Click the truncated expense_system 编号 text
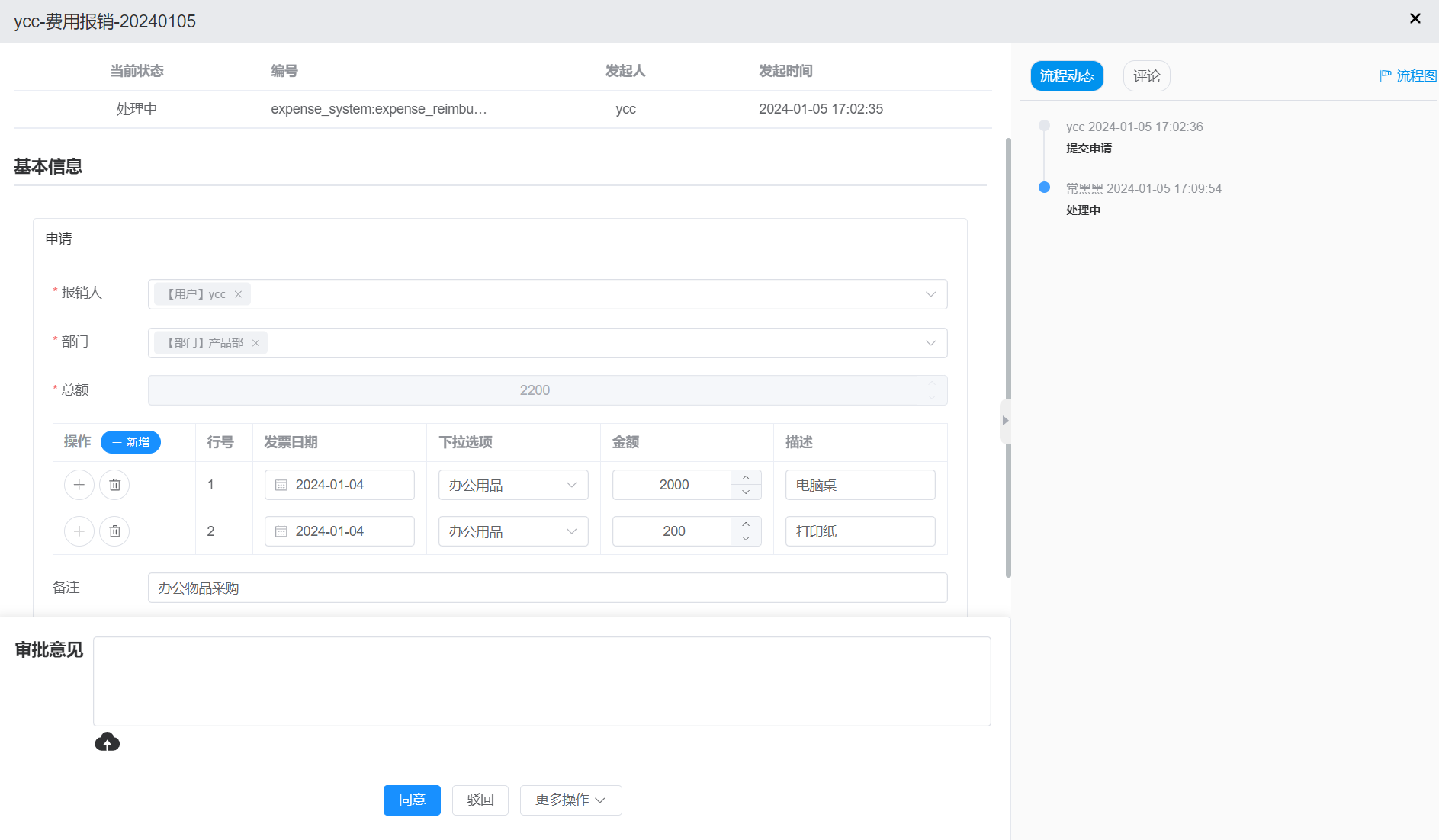 pyautogui.click(x=379, y=109)
